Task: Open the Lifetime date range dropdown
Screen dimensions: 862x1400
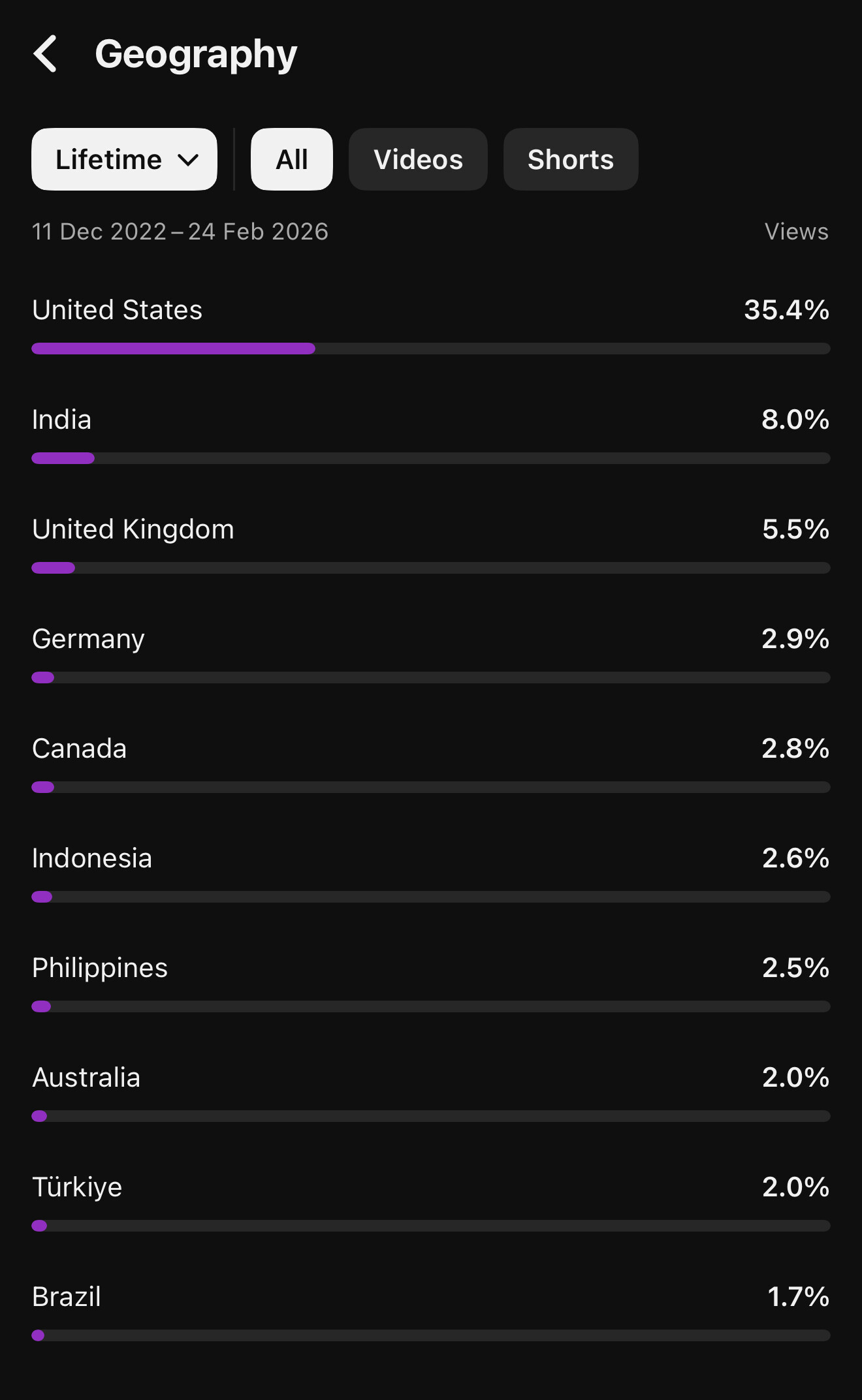Action: [124, 159]
